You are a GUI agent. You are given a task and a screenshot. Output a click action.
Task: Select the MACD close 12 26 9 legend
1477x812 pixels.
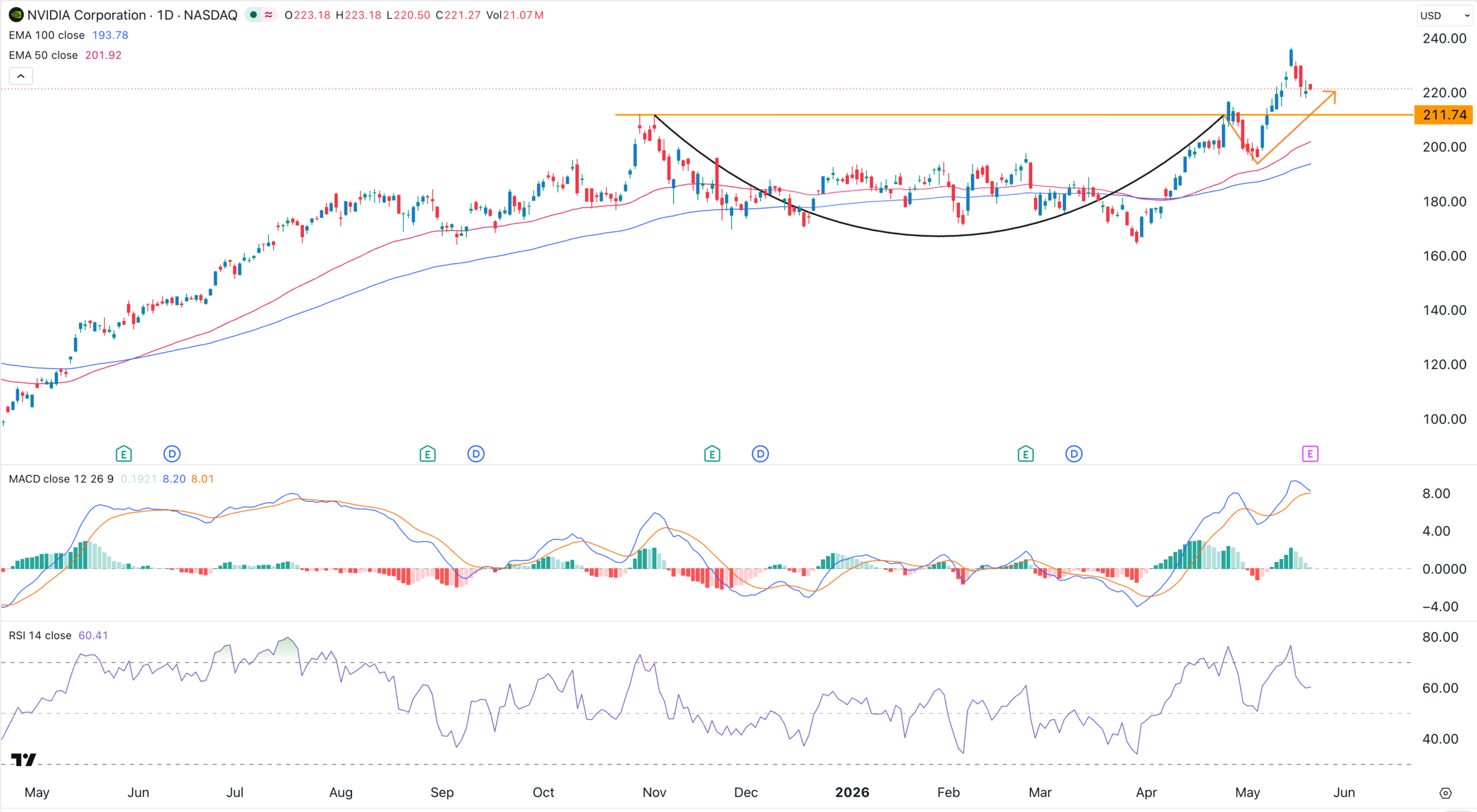pyautogui.click(x=61, y=479)
